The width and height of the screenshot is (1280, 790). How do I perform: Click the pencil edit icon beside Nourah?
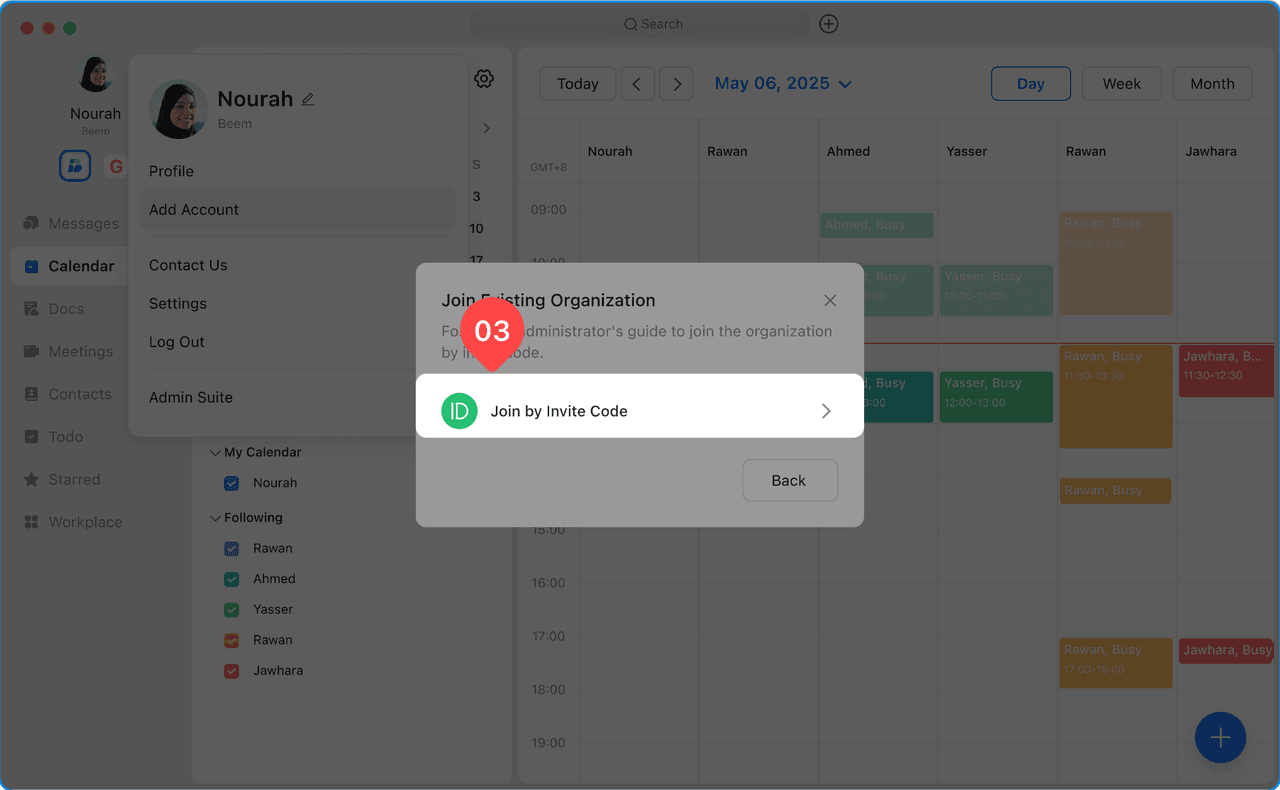coord(308,99)
